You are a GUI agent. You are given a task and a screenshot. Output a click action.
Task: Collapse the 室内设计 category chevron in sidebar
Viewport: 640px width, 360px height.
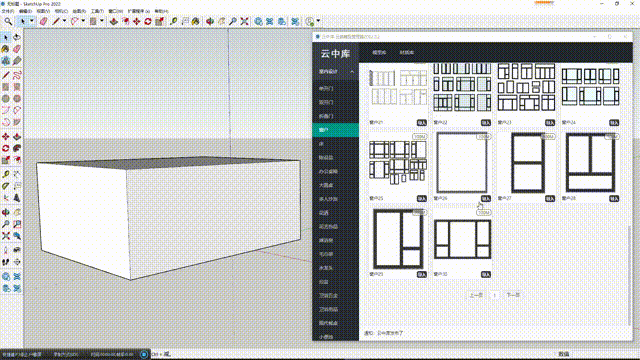352,72
